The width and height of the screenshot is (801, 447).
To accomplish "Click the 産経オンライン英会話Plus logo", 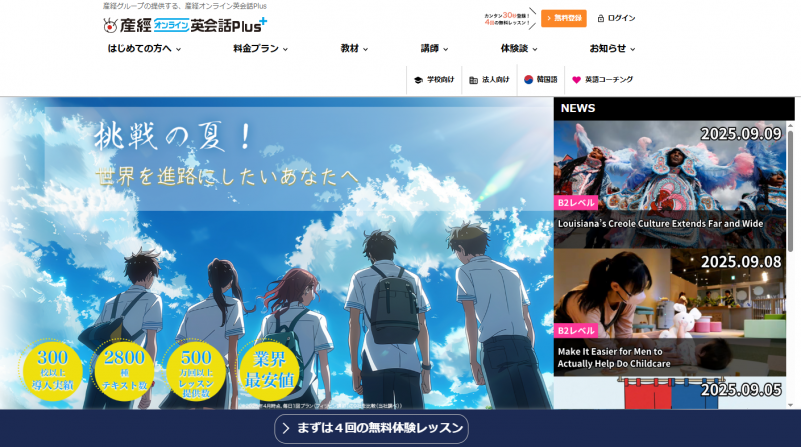I will click(x=183, y=24).
